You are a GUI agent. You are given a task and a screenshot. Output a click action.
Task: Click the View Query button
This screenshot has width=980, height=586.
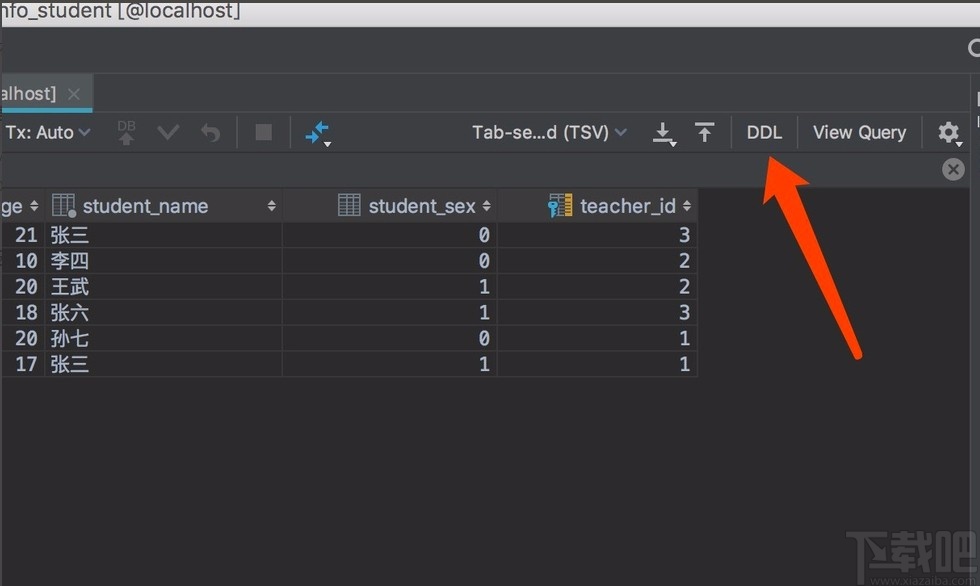point(859,132)
